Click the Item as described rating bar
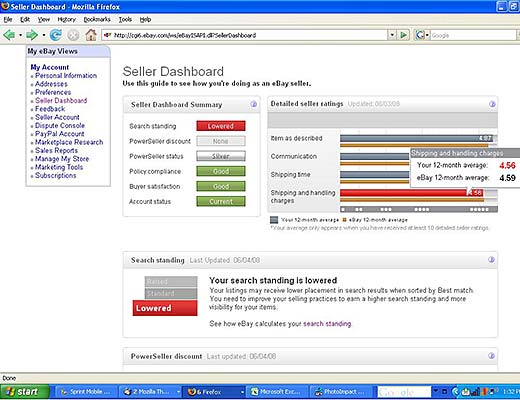The width and height of the screenshot is (520, 400). [416, 138]
